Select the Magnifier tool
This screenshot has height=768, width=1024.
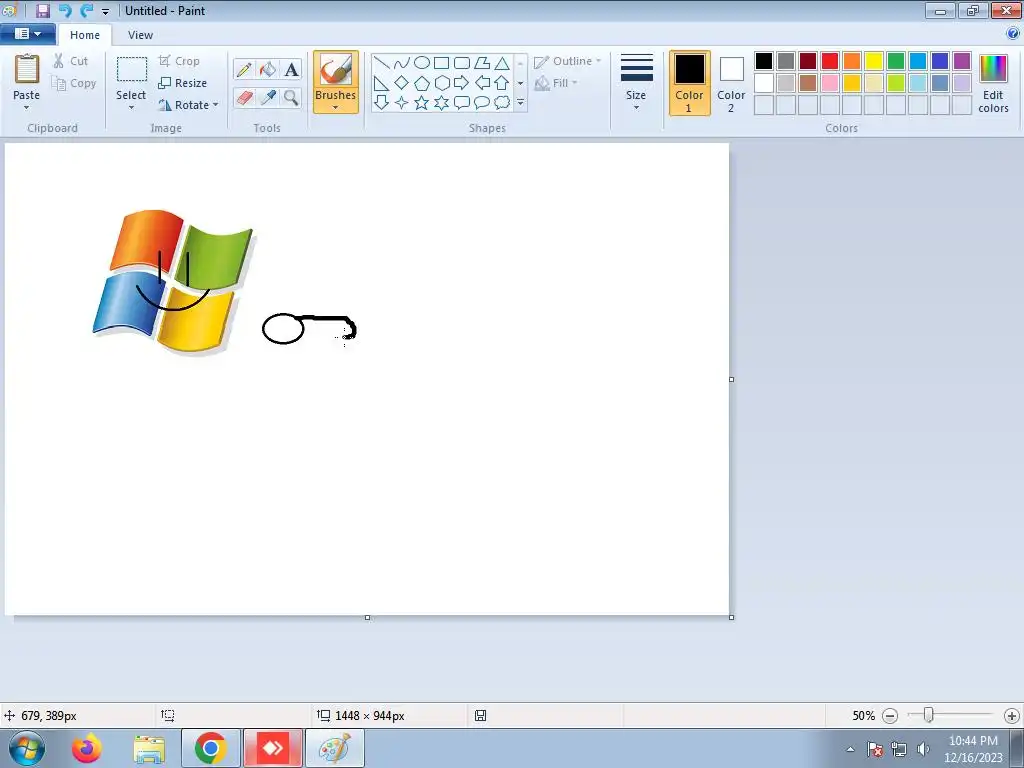tap(291, 98)
